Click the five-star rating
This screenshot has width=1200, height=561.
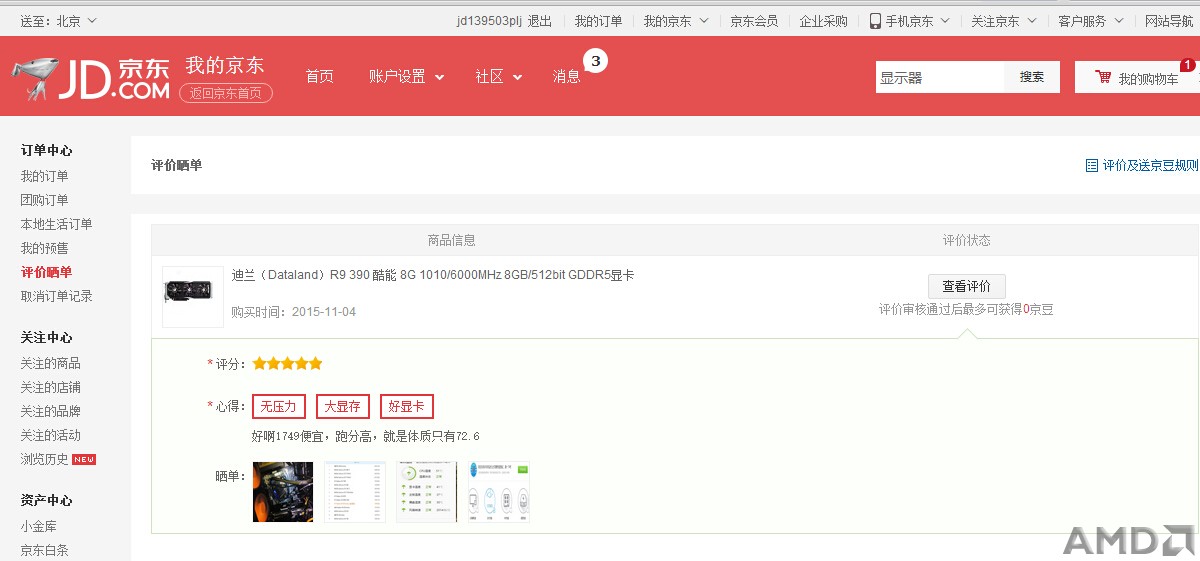[287, 364]
